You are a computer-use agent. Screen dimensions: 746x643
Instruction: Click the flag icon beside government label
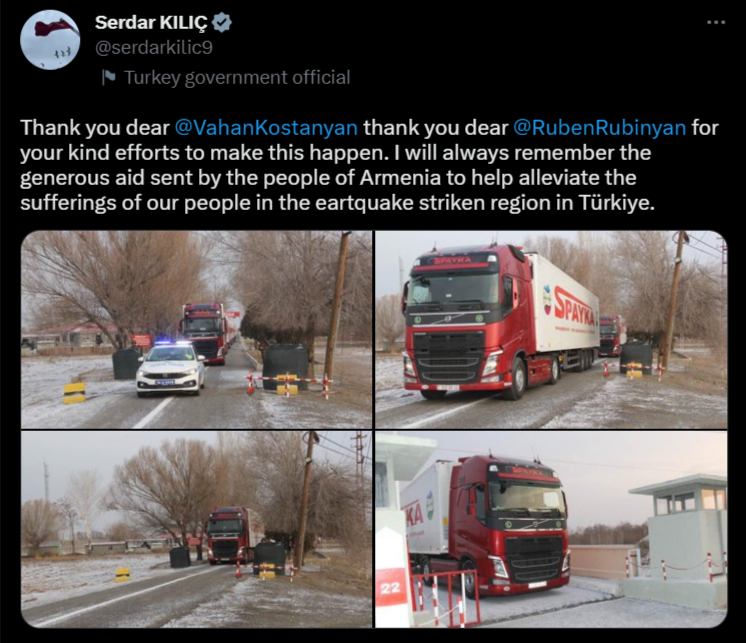[109, 77]
